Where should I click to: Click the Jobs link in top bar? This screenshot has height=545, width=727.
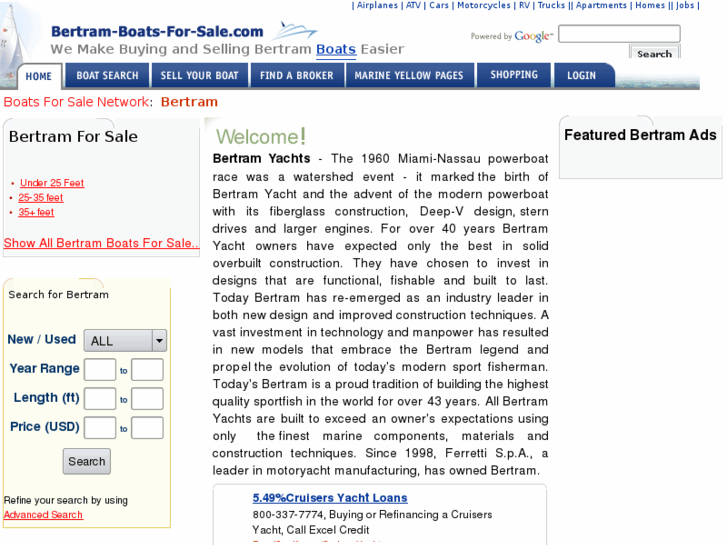point(685,5)
